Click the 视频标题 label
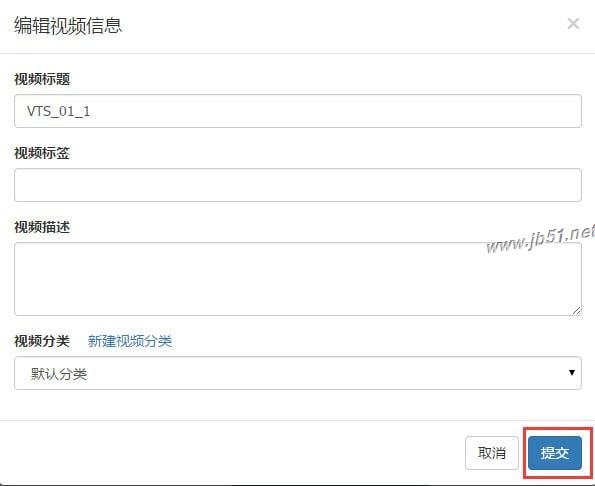Image resolution: width=595 pixels, height=486 pixels. (42, 79)
